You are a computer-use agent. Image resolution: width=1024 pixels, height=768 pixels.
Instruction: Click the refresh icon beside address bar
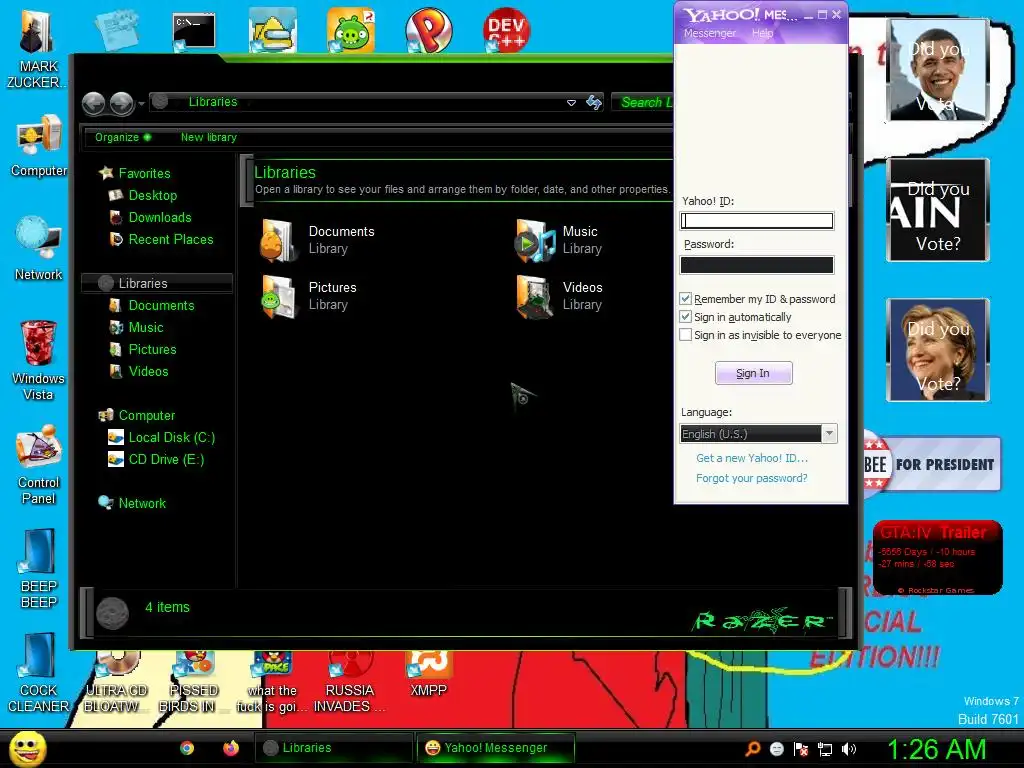click(x=594, y=102)
